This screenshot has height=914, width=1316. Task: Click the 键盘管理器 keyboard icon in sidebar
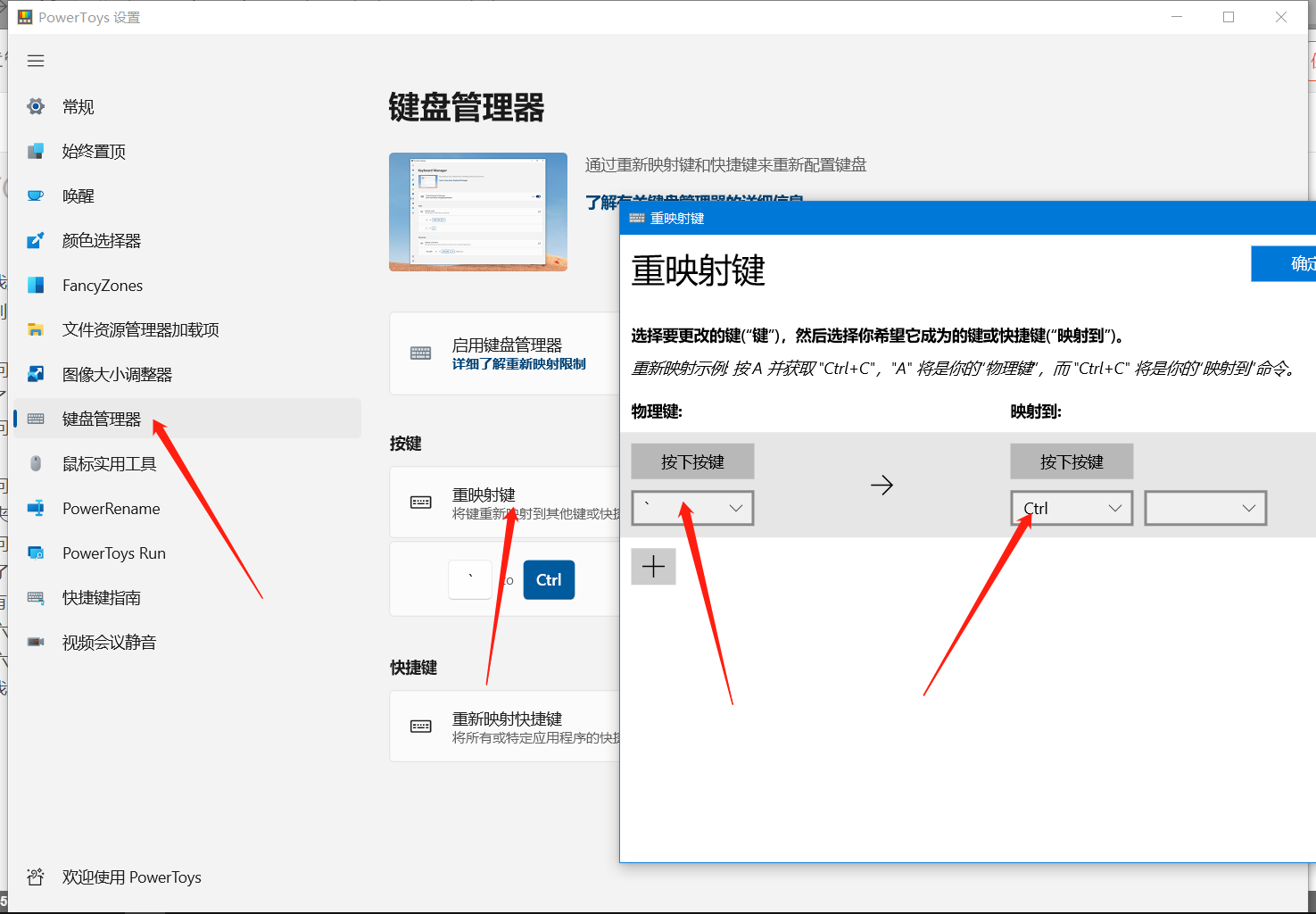pos(36,419)
